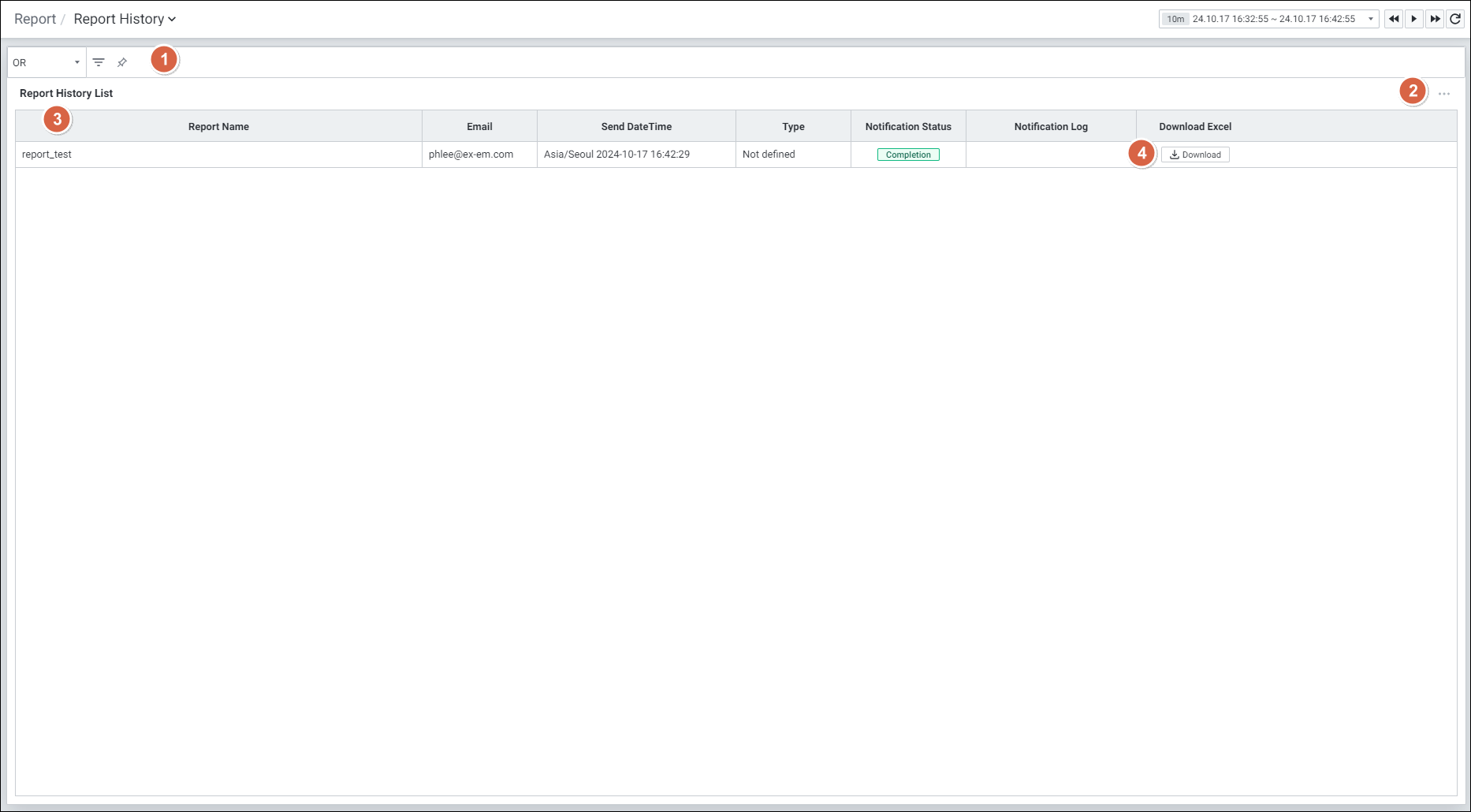Select the report_test row name
Screen dimensions: 1471x812
(47, 155)
